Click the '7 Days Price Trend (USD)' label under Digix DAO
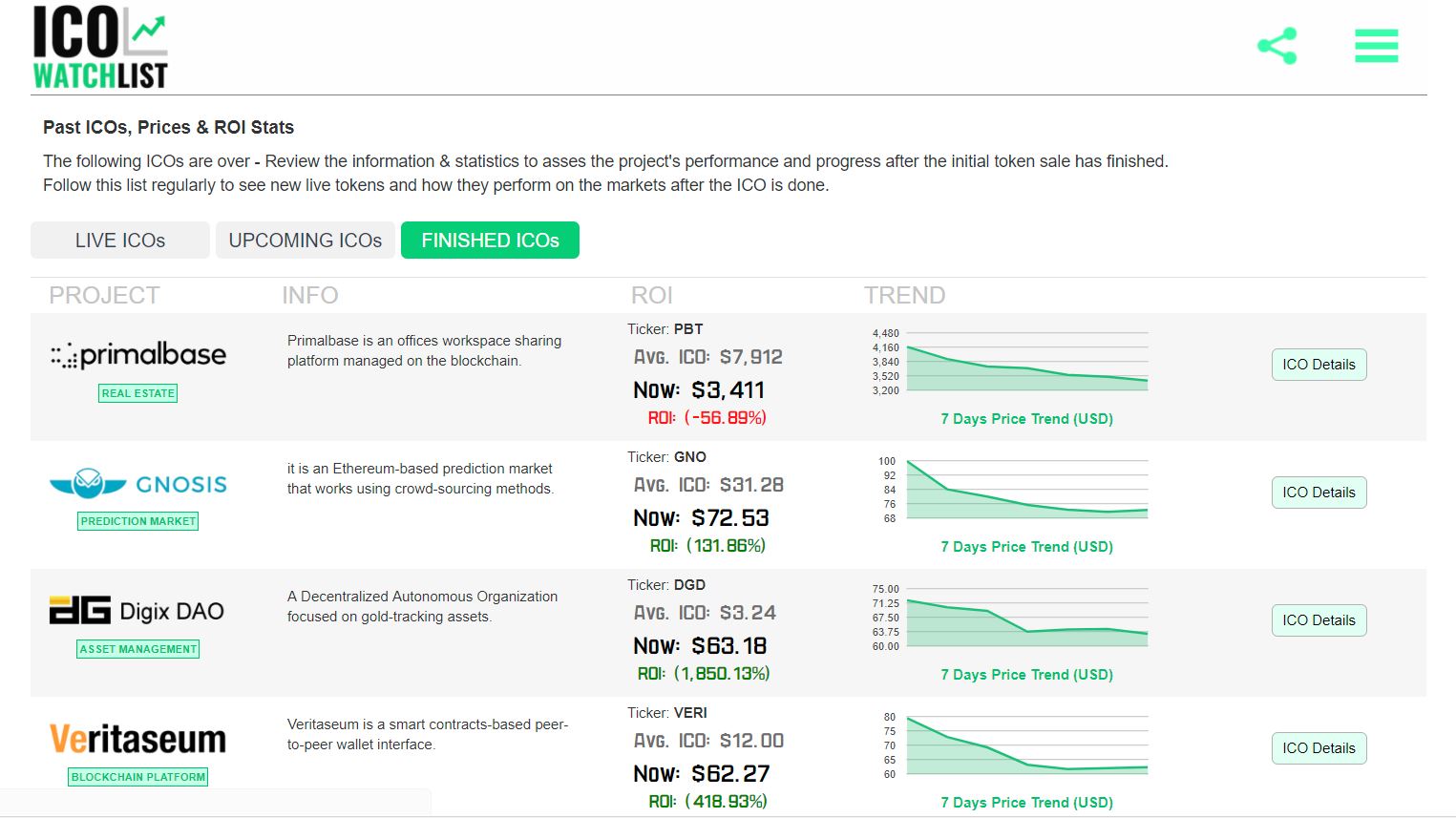The width and height of the screenshot is (1456, 818). tap(1027, 675)
